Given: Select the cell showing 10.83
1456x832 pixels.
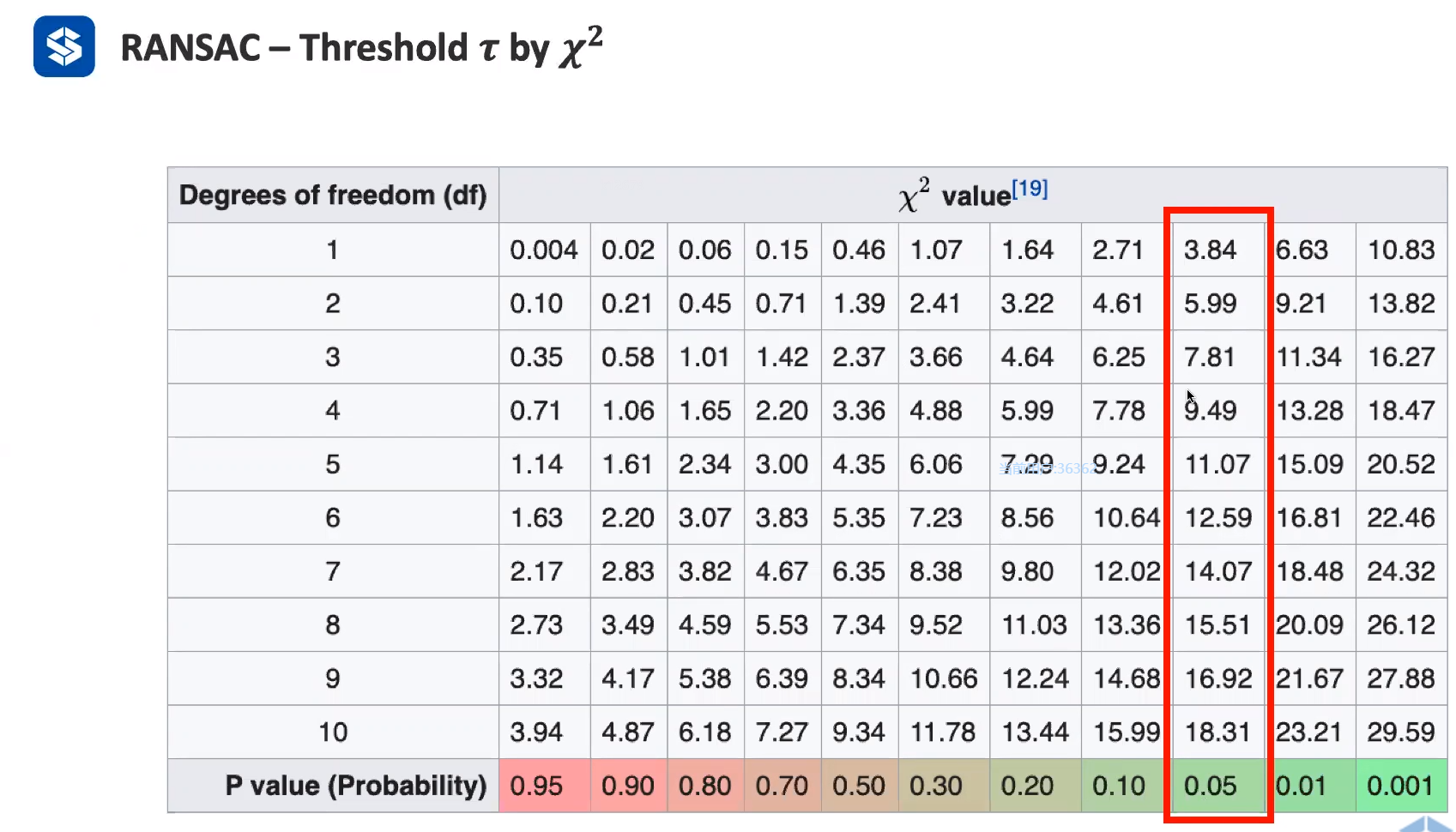Looking at the screenshot, I should pos(1401,250).
